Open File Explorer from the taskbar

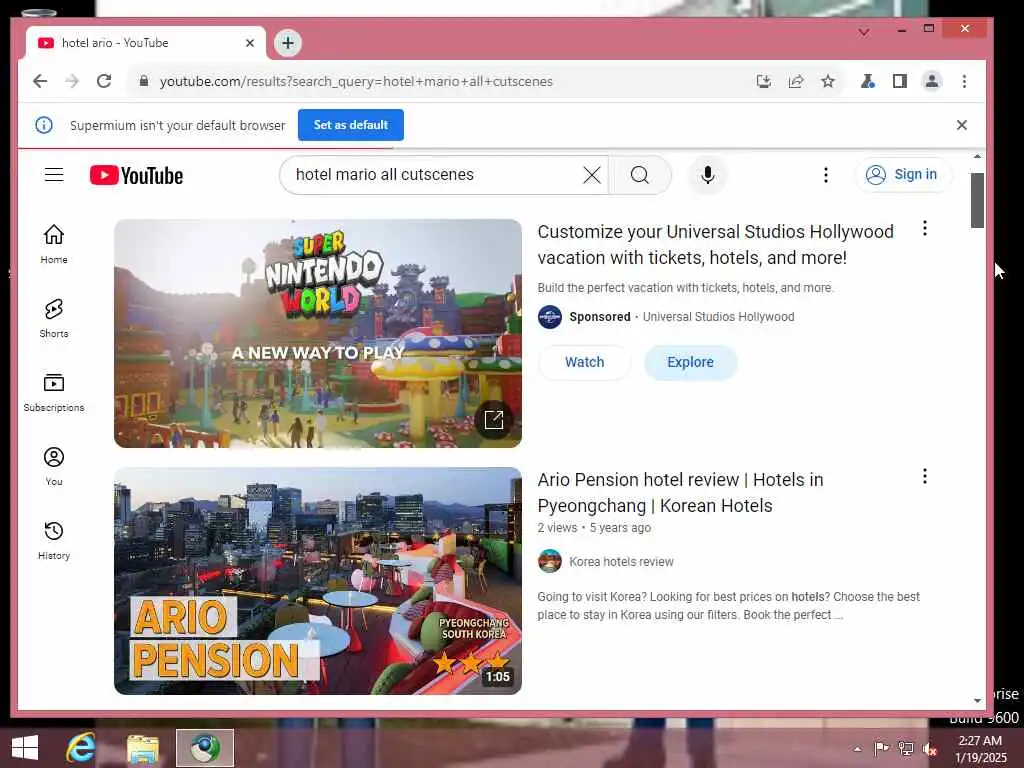click(x=142, y=748)
